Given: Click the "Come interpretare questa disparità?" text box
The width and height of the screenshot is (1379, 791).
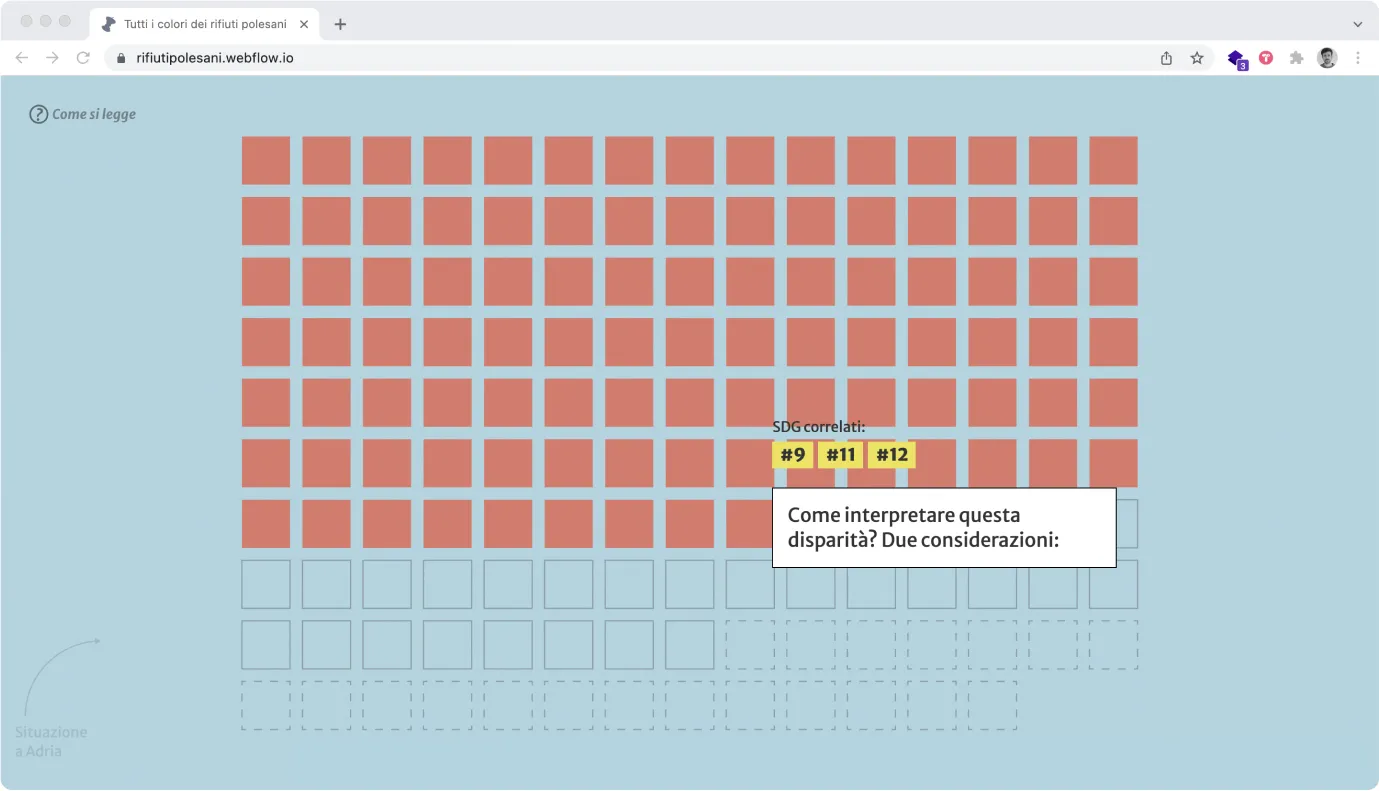Looking at the screenshot, I should 944,528.
